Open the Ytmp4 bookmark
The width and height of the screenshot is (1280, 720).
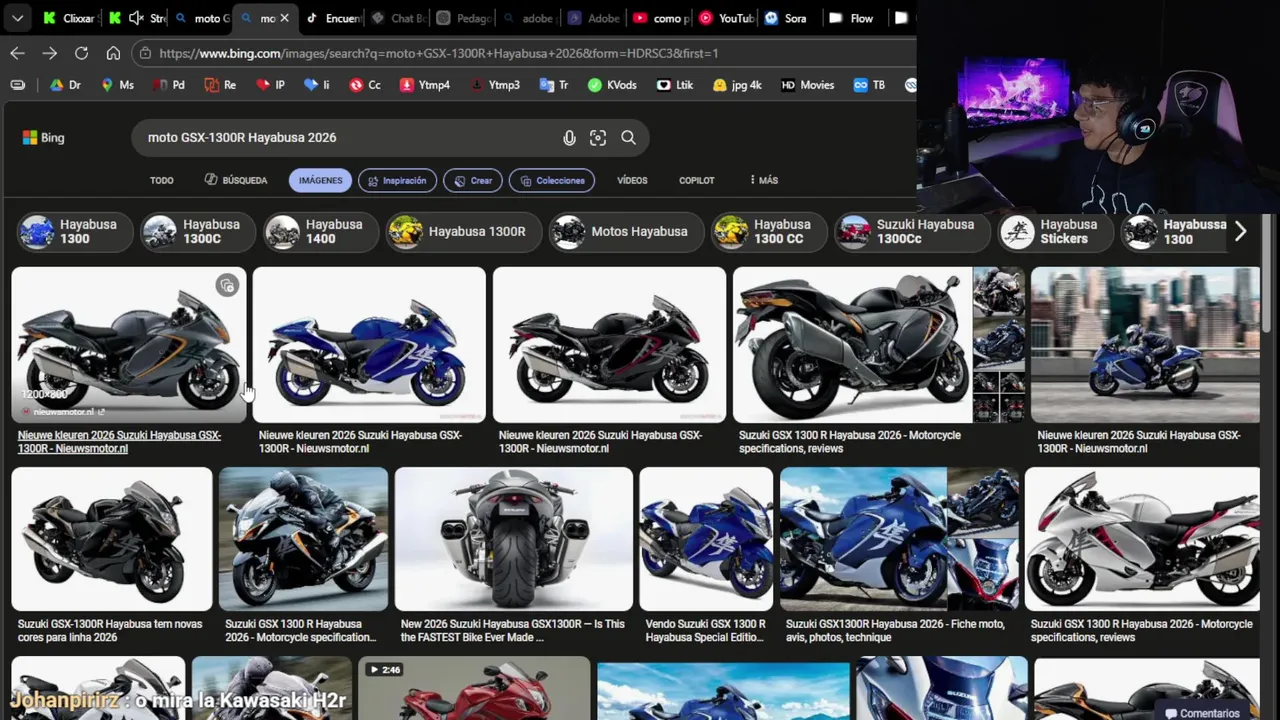coord(425,85)
